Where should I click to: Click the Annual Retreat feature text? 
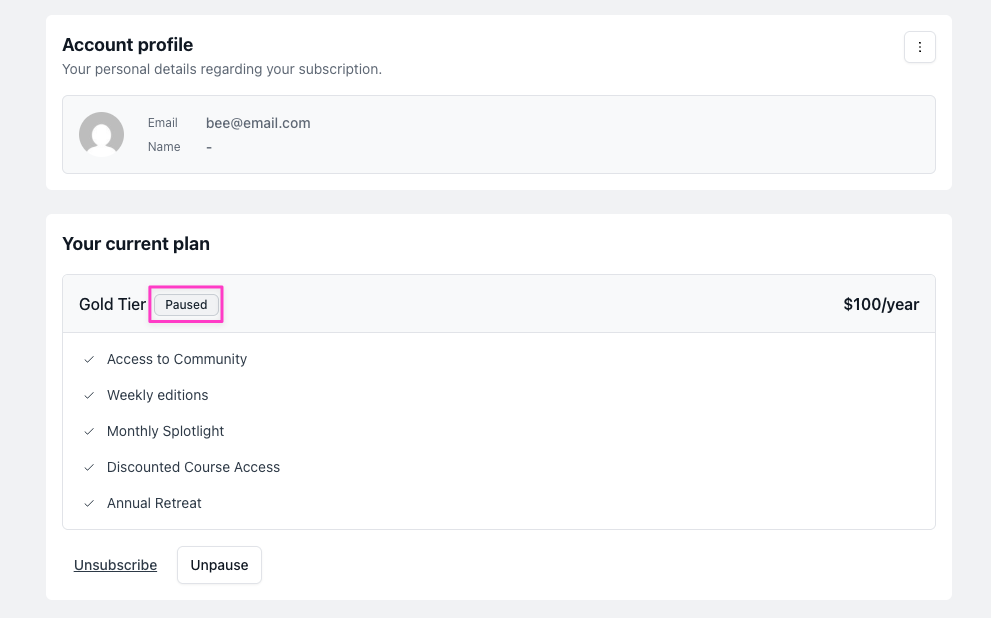pyautogui.click(x=154, y=503)
